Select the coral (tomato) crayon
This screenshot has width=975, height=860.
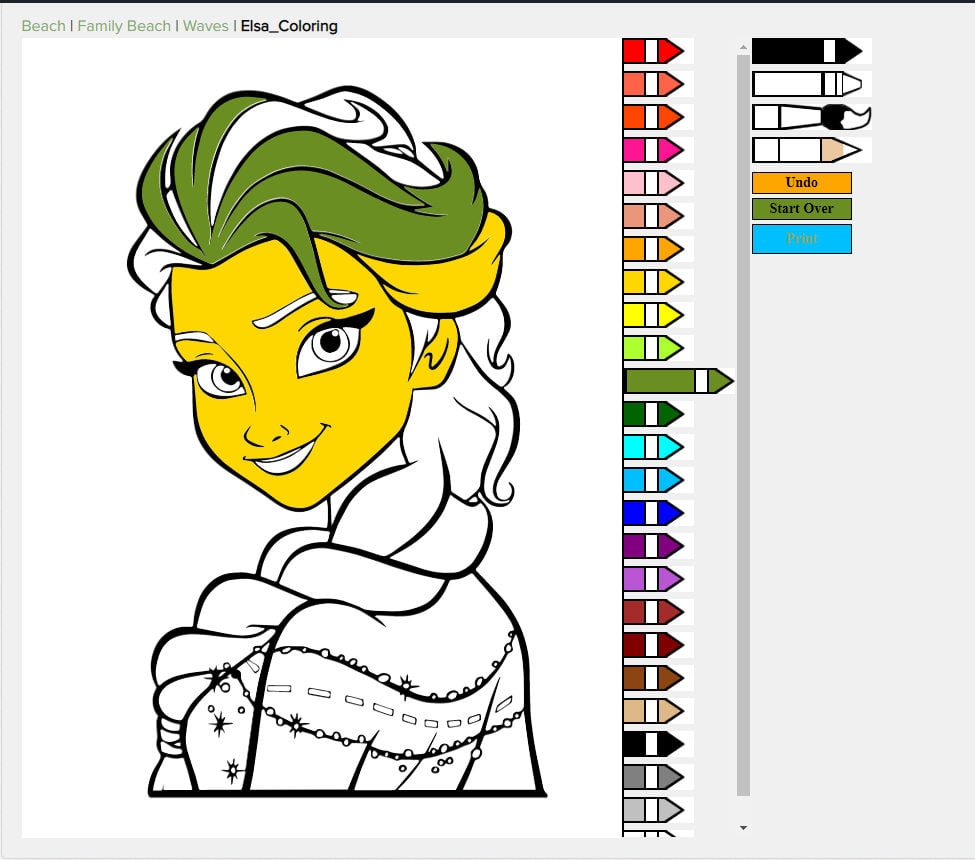[x=654, y=84]
